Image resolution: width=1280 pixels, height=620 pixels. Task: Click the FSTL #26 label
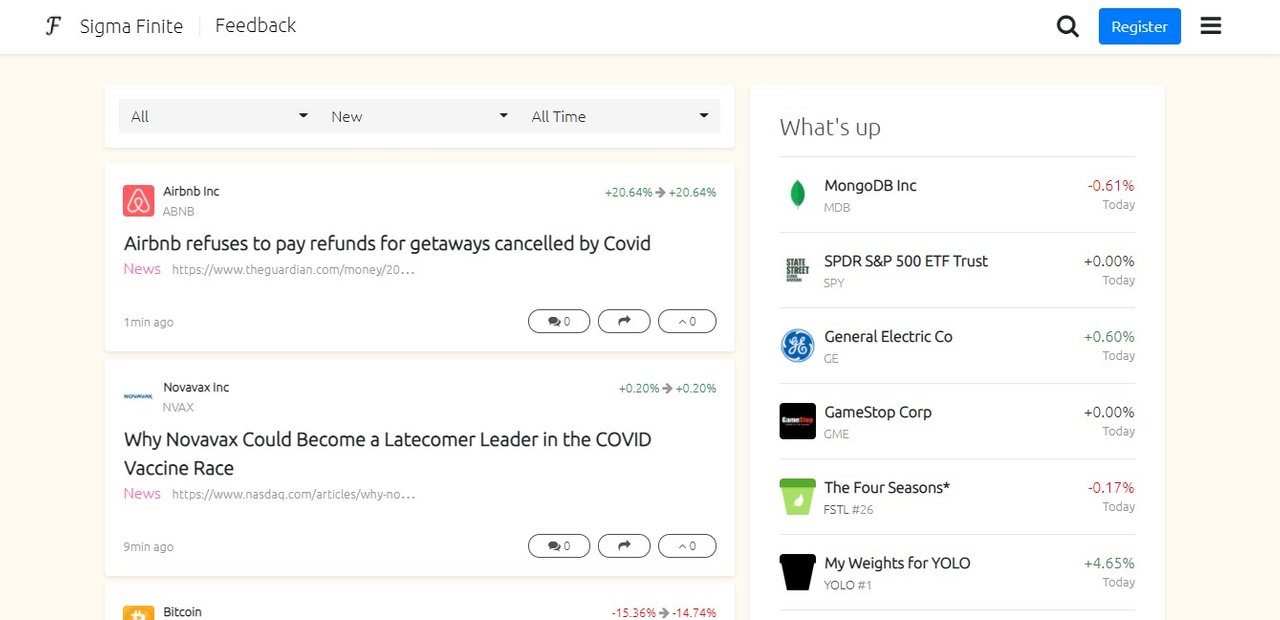(x=849, y=510)
